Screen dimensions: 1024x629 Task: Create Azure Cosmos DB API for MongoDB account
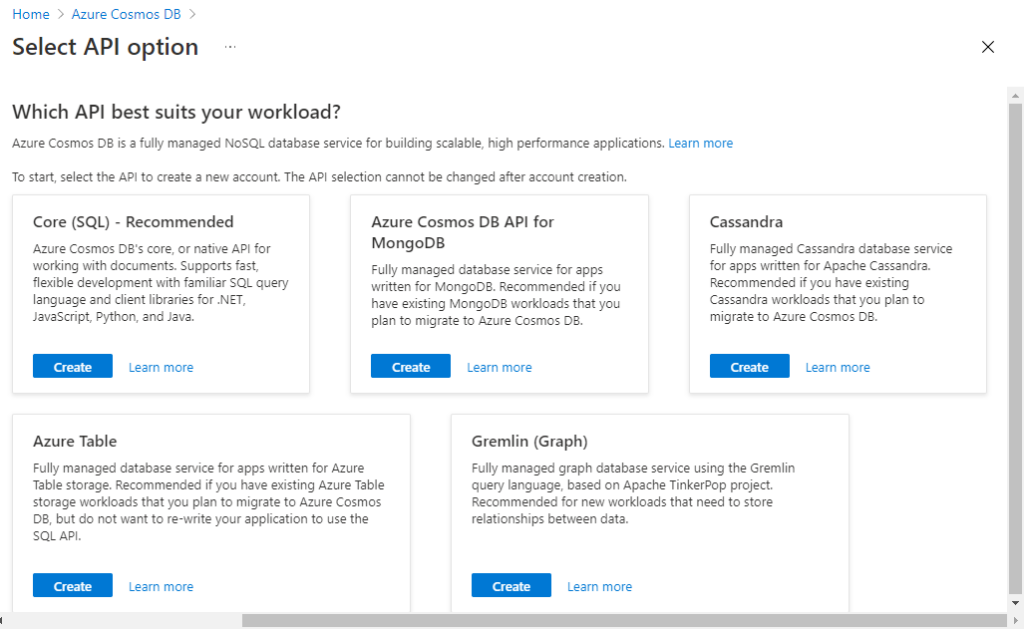[410, 367]
